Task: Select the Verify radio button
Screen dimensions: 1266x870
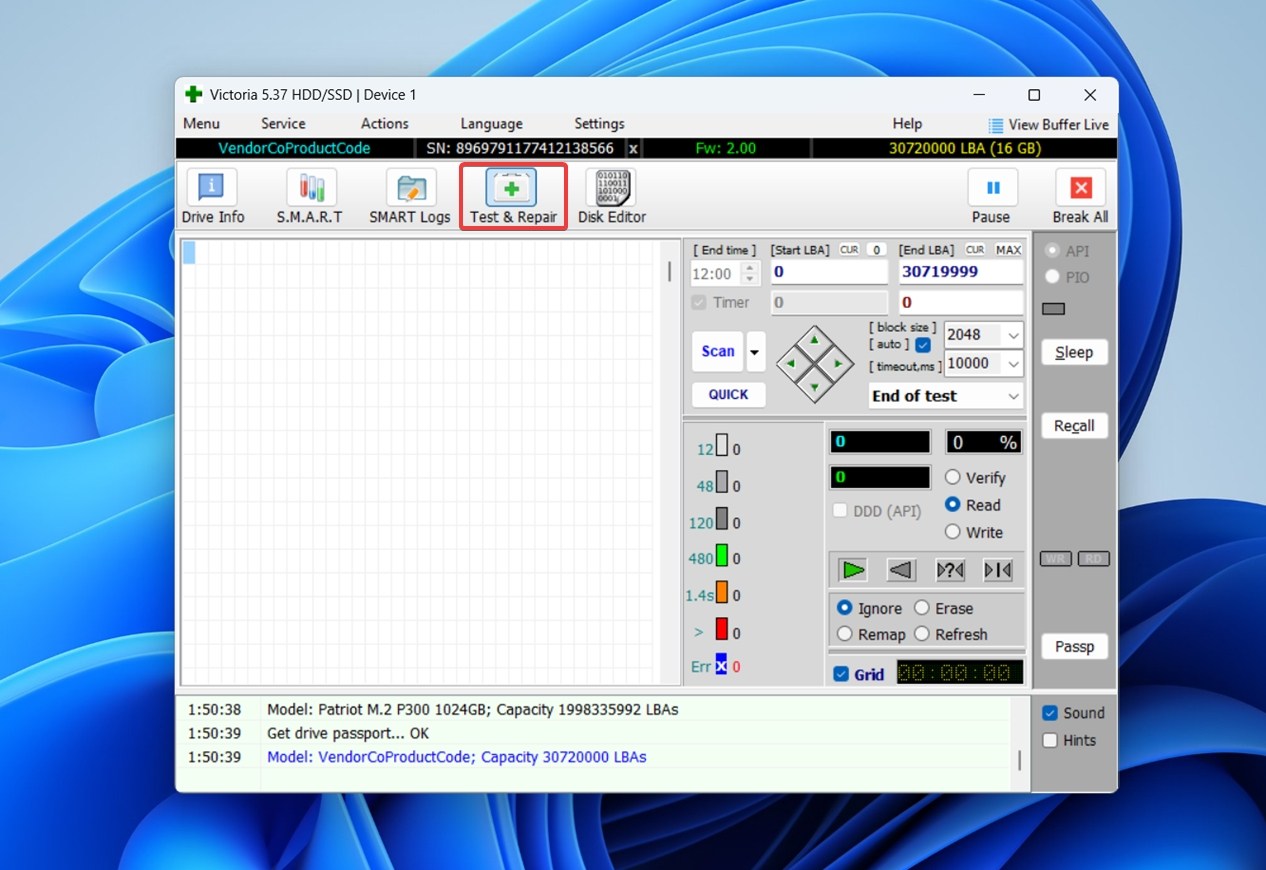Action: tap(953, 478)
